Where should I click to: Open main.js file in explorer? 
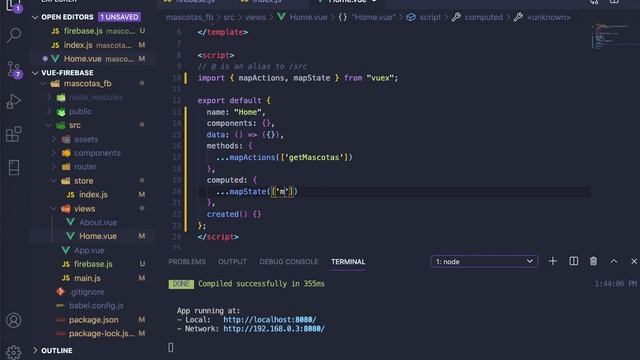pos(87,278)
